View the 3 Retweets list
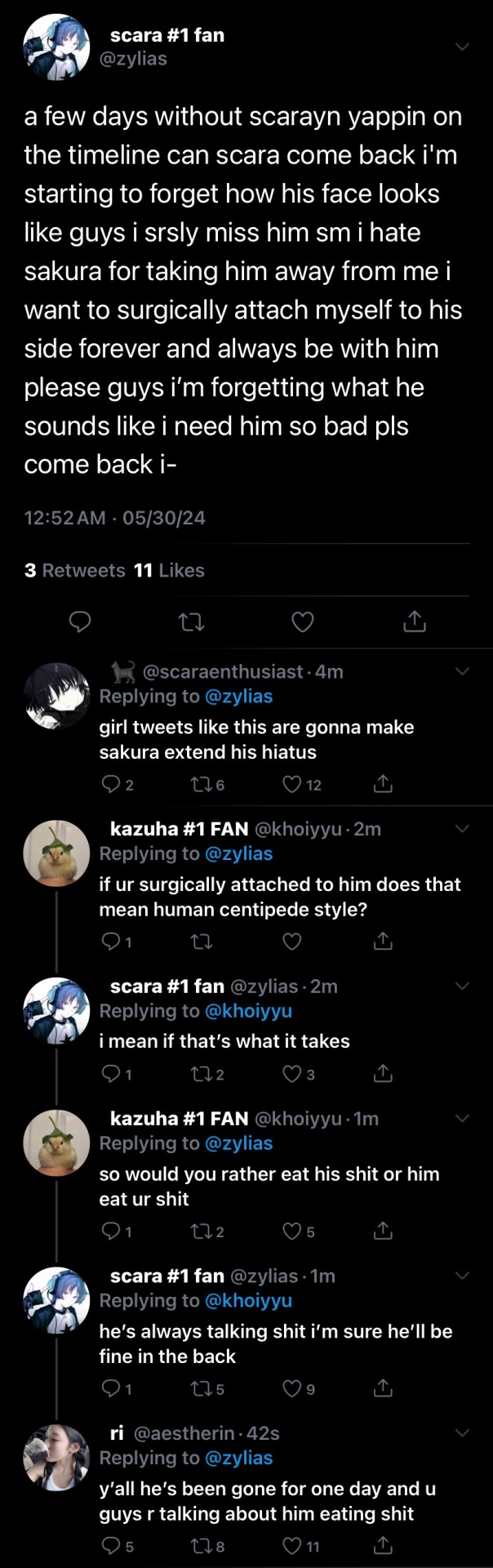Screen dimensions: 493x1568 [x=74, y=570]
